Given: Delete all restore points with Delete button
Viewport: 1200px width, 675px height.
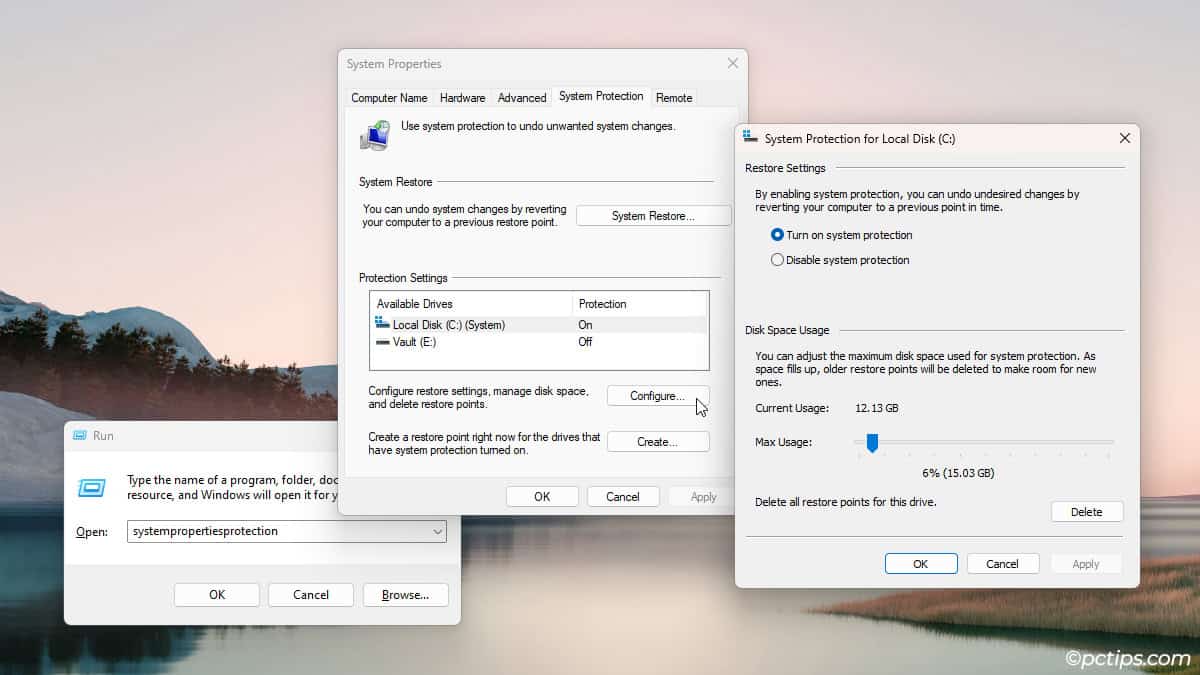Looking at the screenshot, I should point(1086,512).
